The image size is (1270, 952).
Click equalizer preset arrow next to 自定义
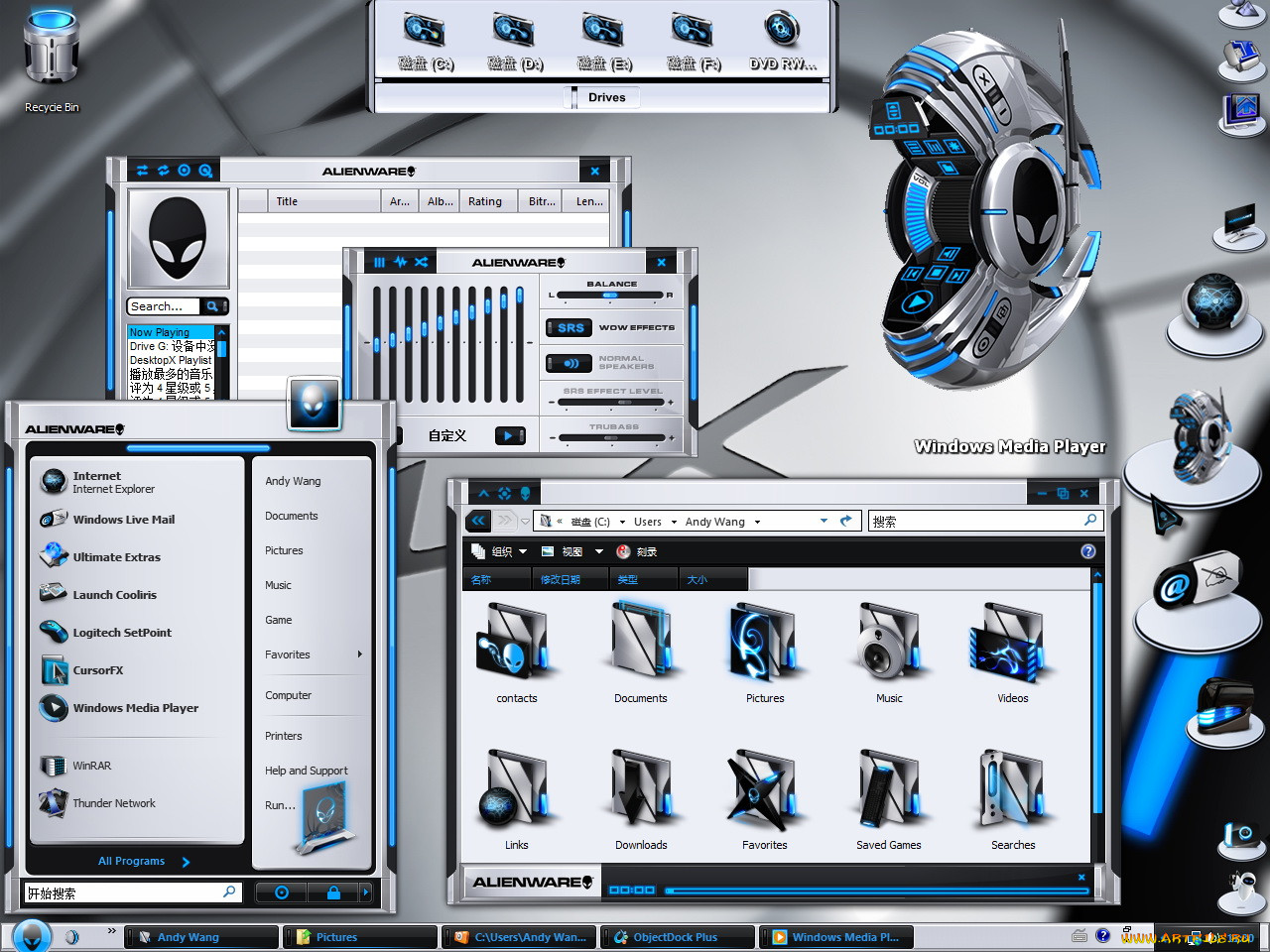510,435
